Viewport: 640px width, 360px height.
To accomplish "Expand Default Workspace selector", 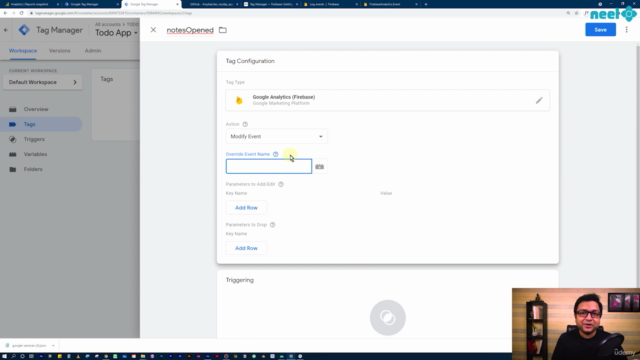I will click(x=42, y=82).
